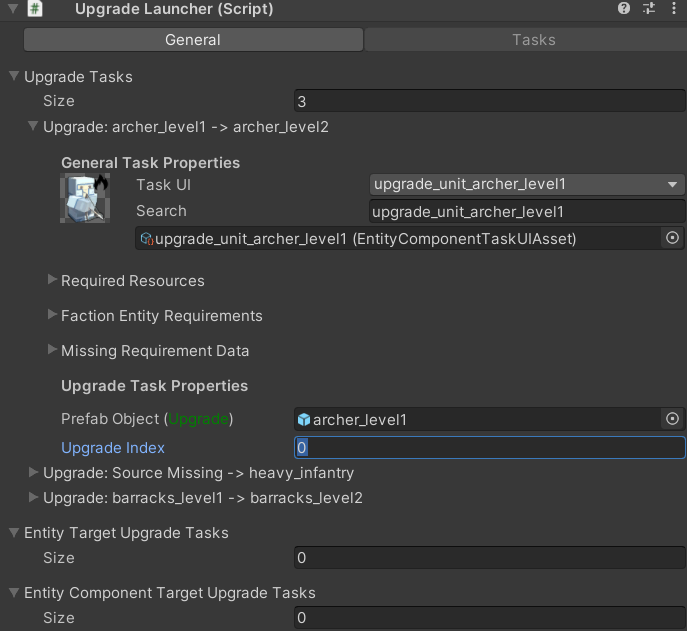Viewport: 687px width, 631px height.
Task: Switch to the Tasks tab
Action: point(526,40)
